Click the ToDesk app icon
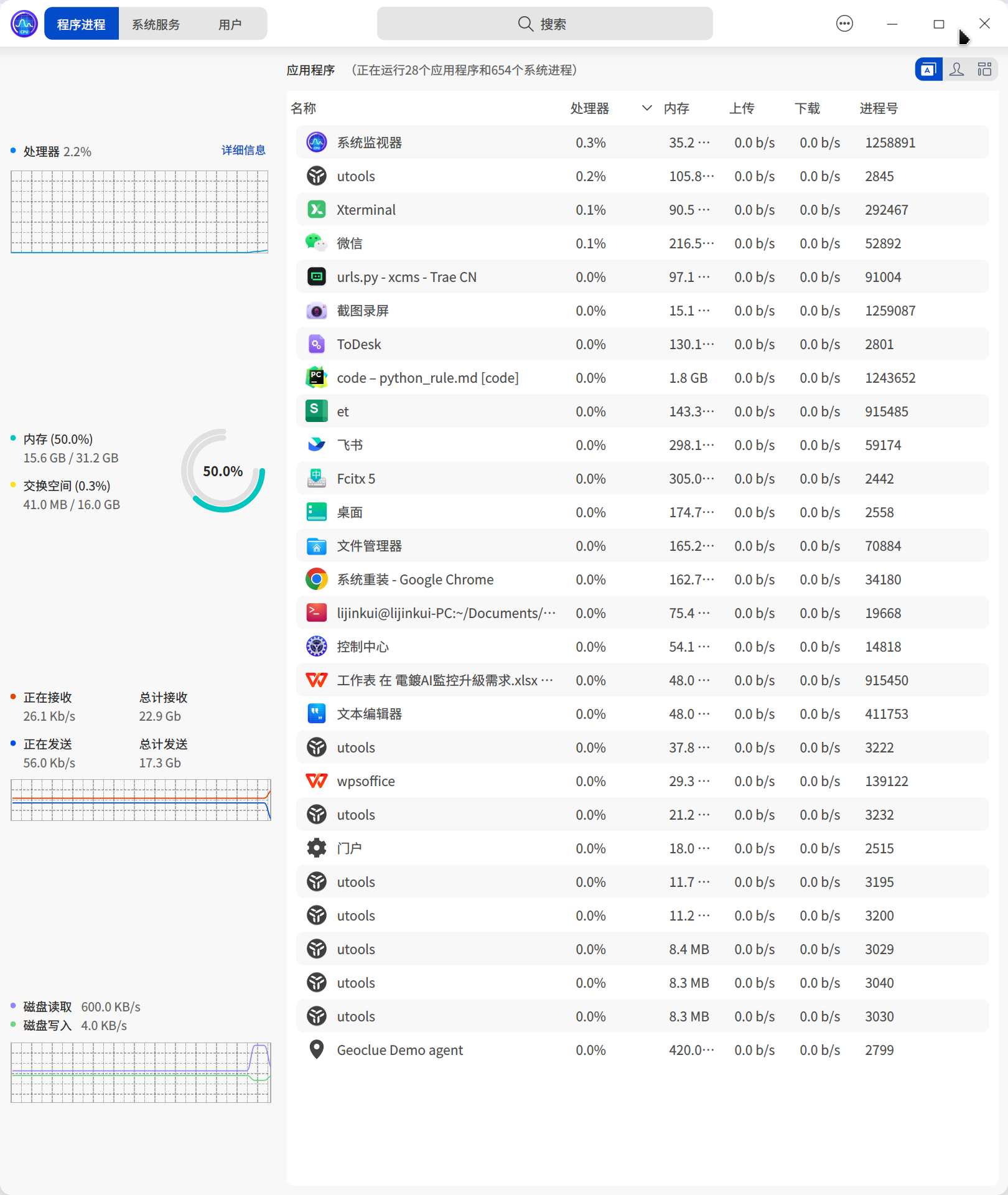 (317, 344)
